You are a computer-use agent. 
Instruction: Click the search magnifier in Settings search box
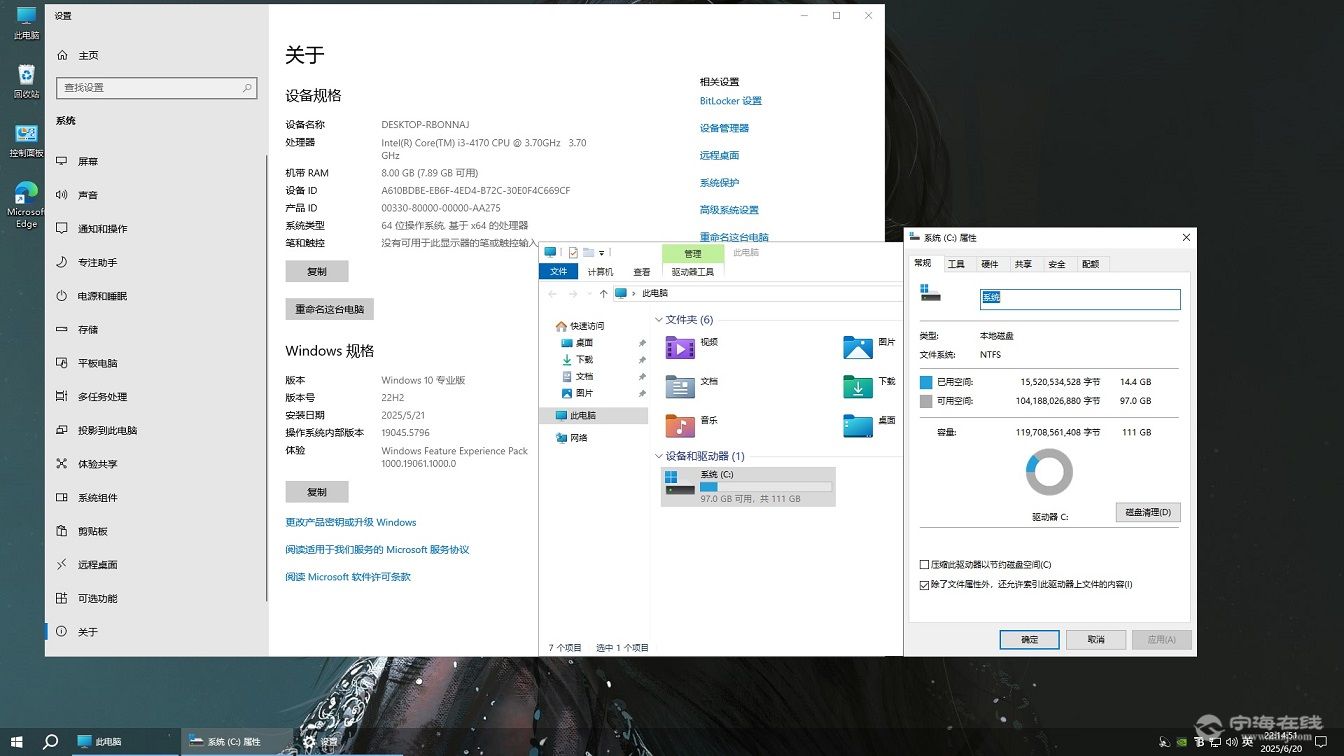tap(247, 88)
